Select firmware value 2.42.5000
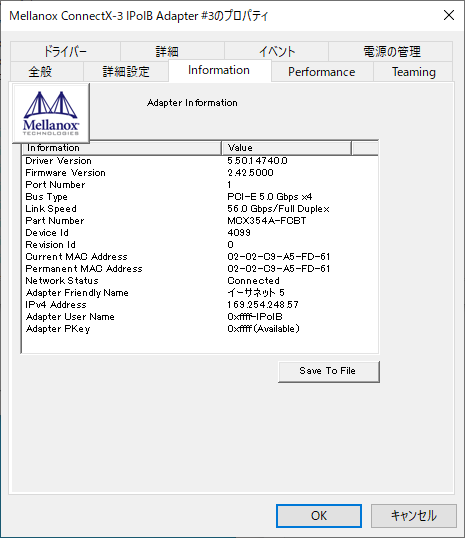 tap(250, 173)
